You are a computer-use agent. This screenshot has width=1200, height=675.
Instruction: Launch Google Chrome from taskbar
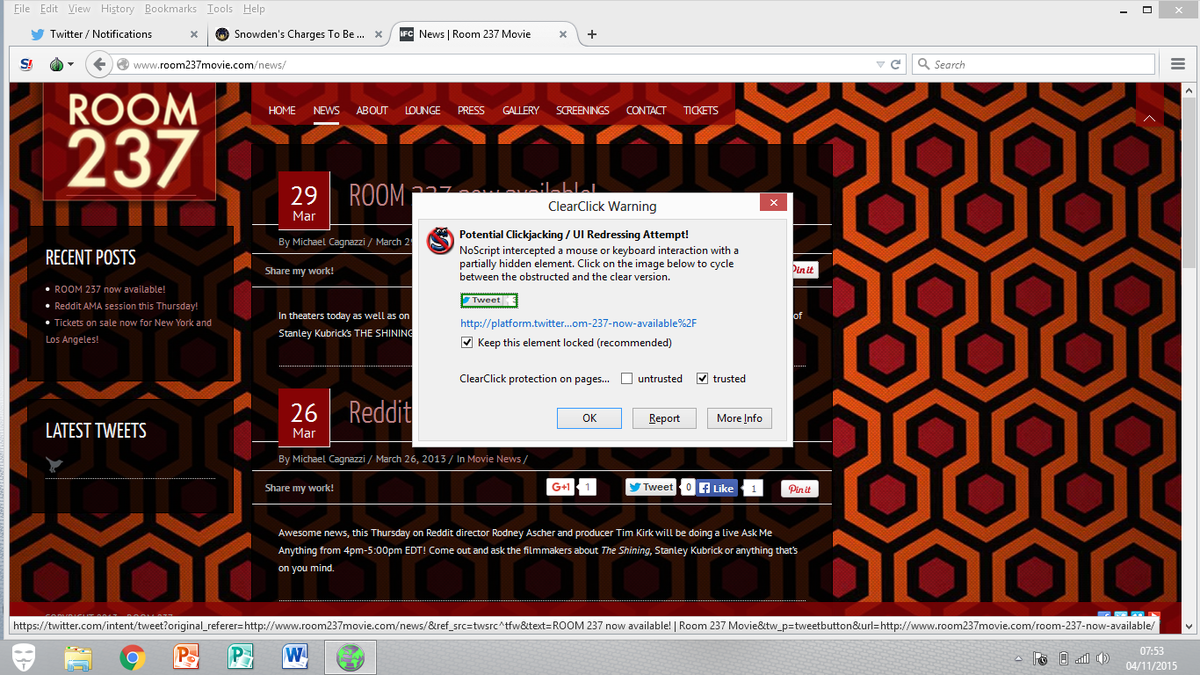[132, 657]
